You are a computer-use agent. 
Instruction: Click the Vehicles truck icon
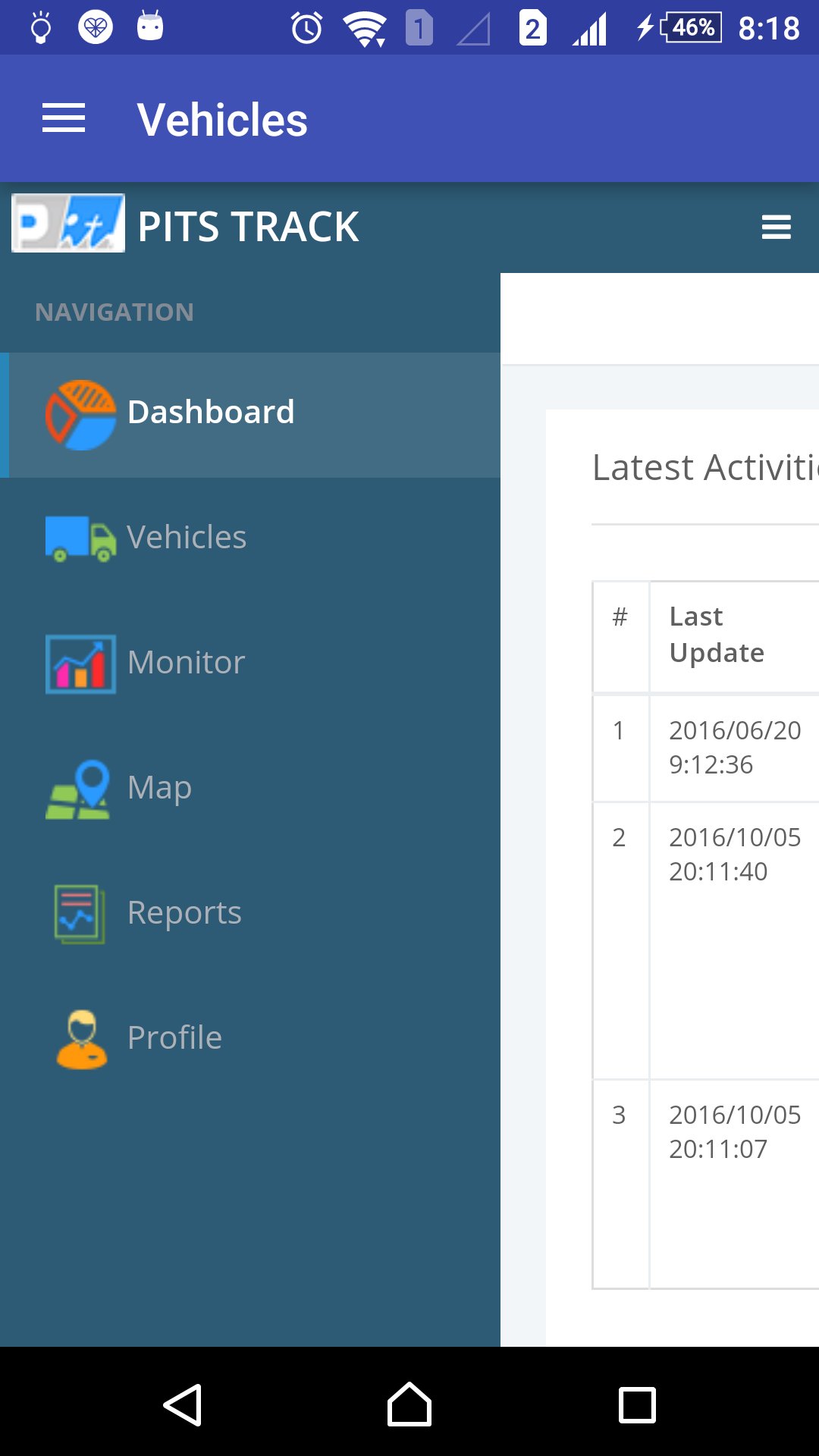pyautogui.click(x=80, y=538)
